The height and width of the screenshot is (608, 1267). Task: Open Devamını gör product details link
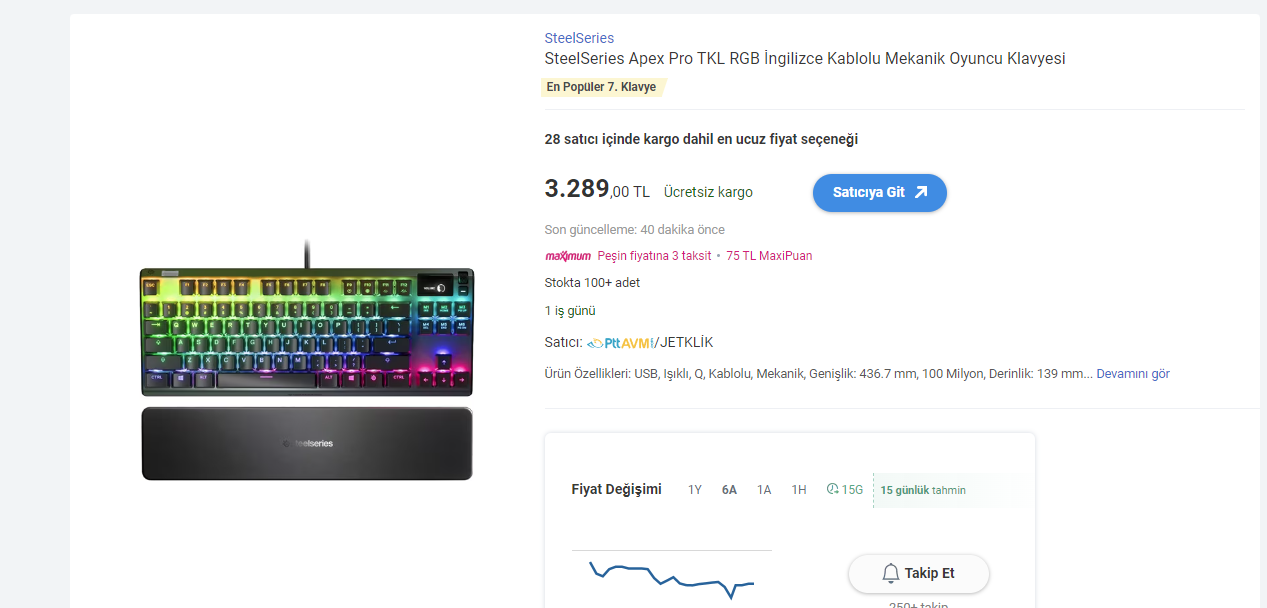pos(1133,374)
